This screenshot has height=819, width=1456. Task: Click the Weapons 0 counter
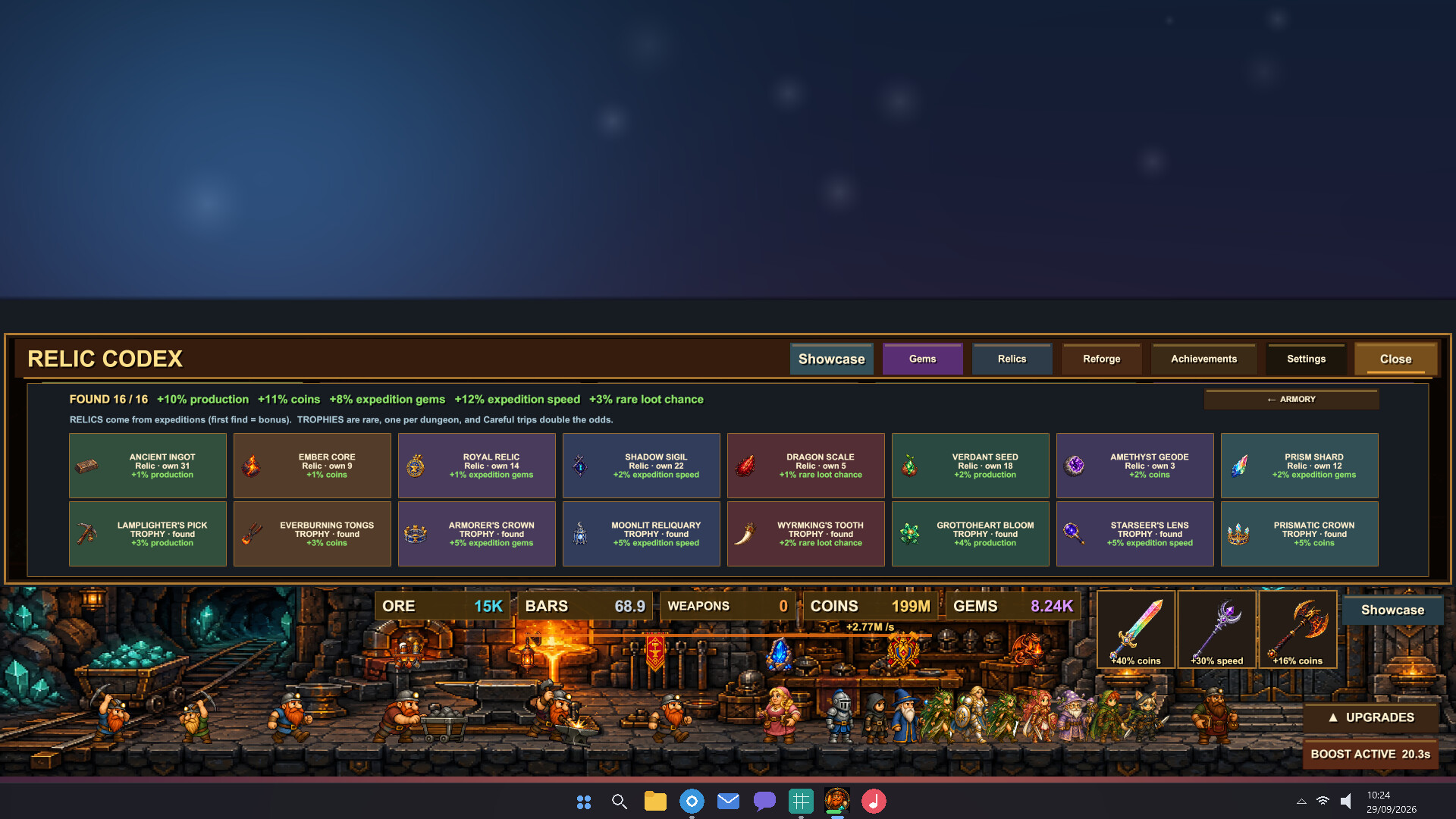pyautogui.click(x=727, y=606)
